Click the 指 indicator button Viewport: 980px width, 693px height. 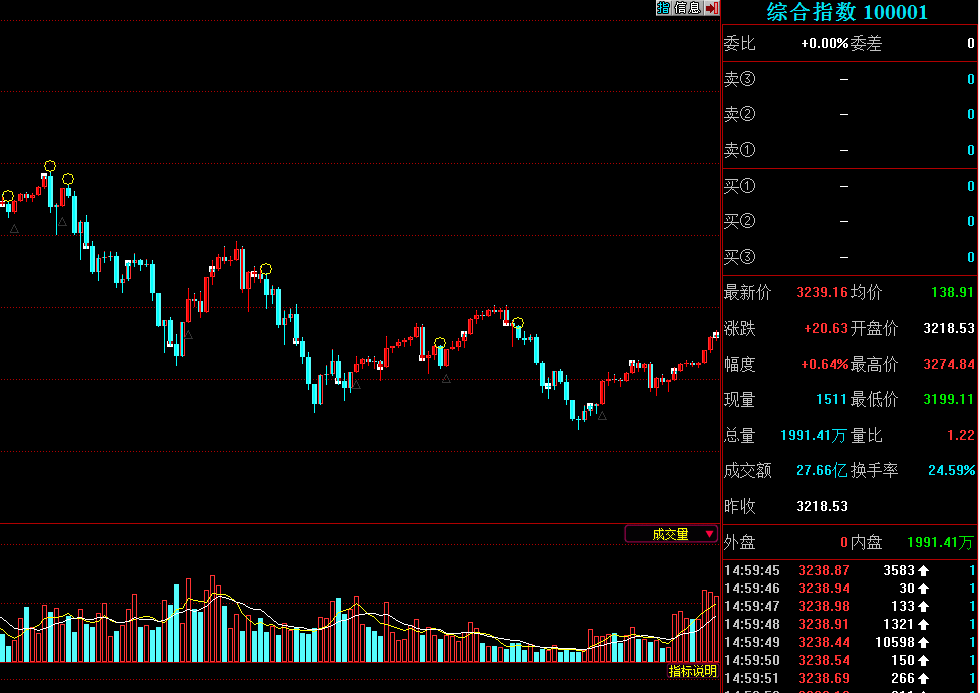[x=663, y=7]
